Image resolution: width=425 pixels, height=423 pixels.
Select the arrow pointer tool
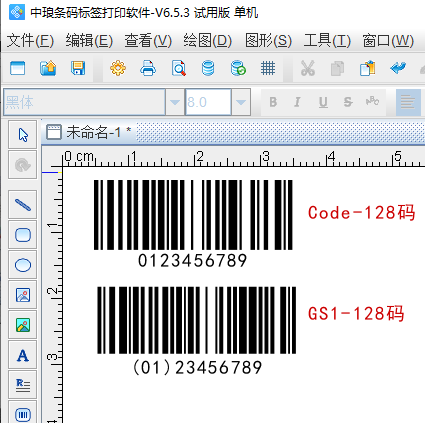pos(23,135)
